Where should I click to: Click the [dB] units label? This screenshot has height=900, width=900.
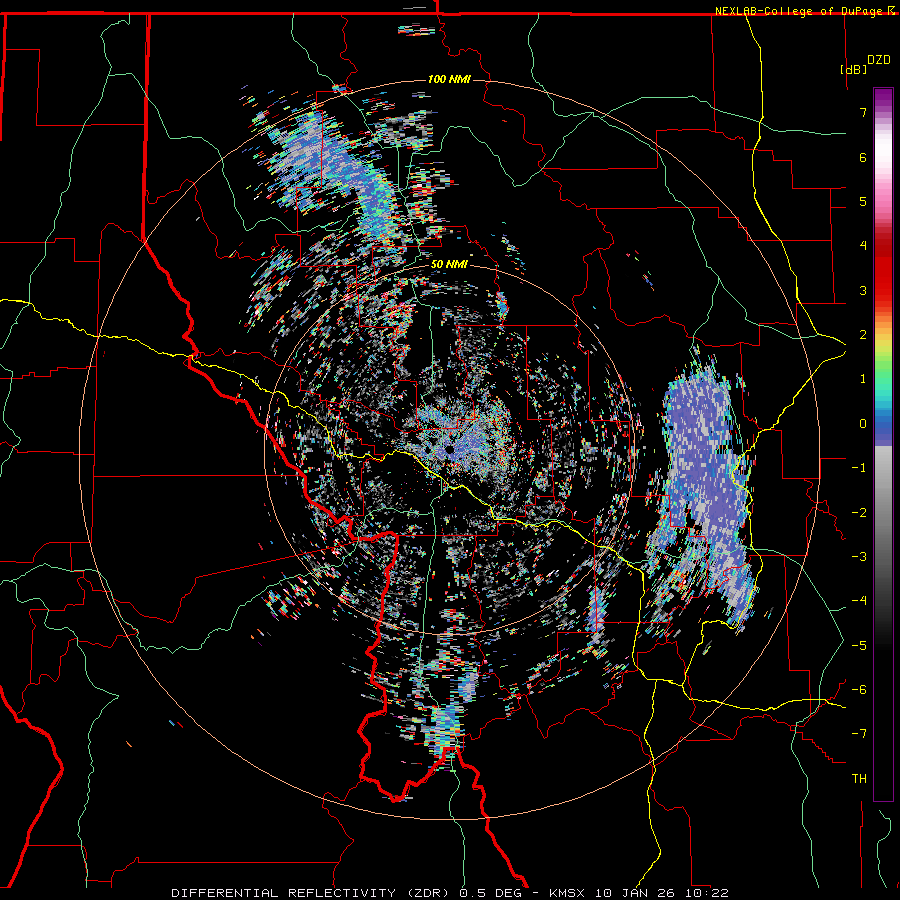[853, 69]
